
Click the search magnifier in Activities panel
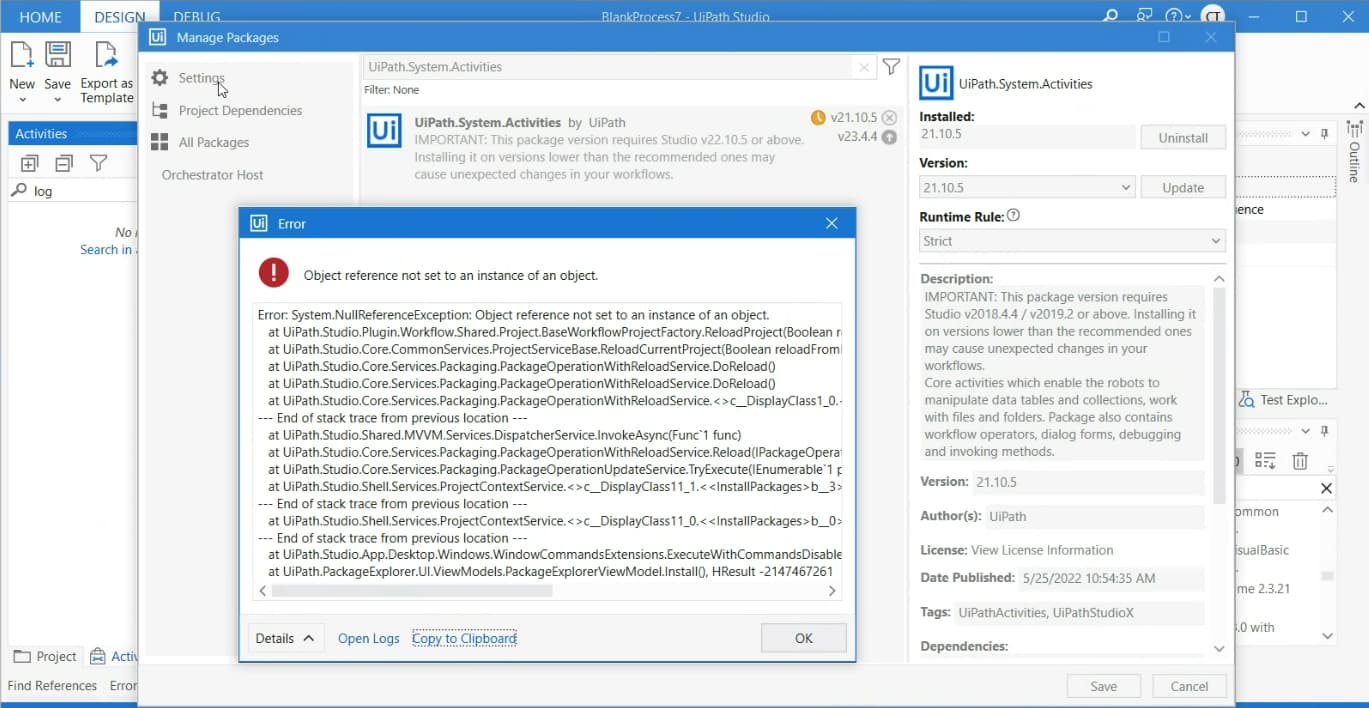(19, 190)
